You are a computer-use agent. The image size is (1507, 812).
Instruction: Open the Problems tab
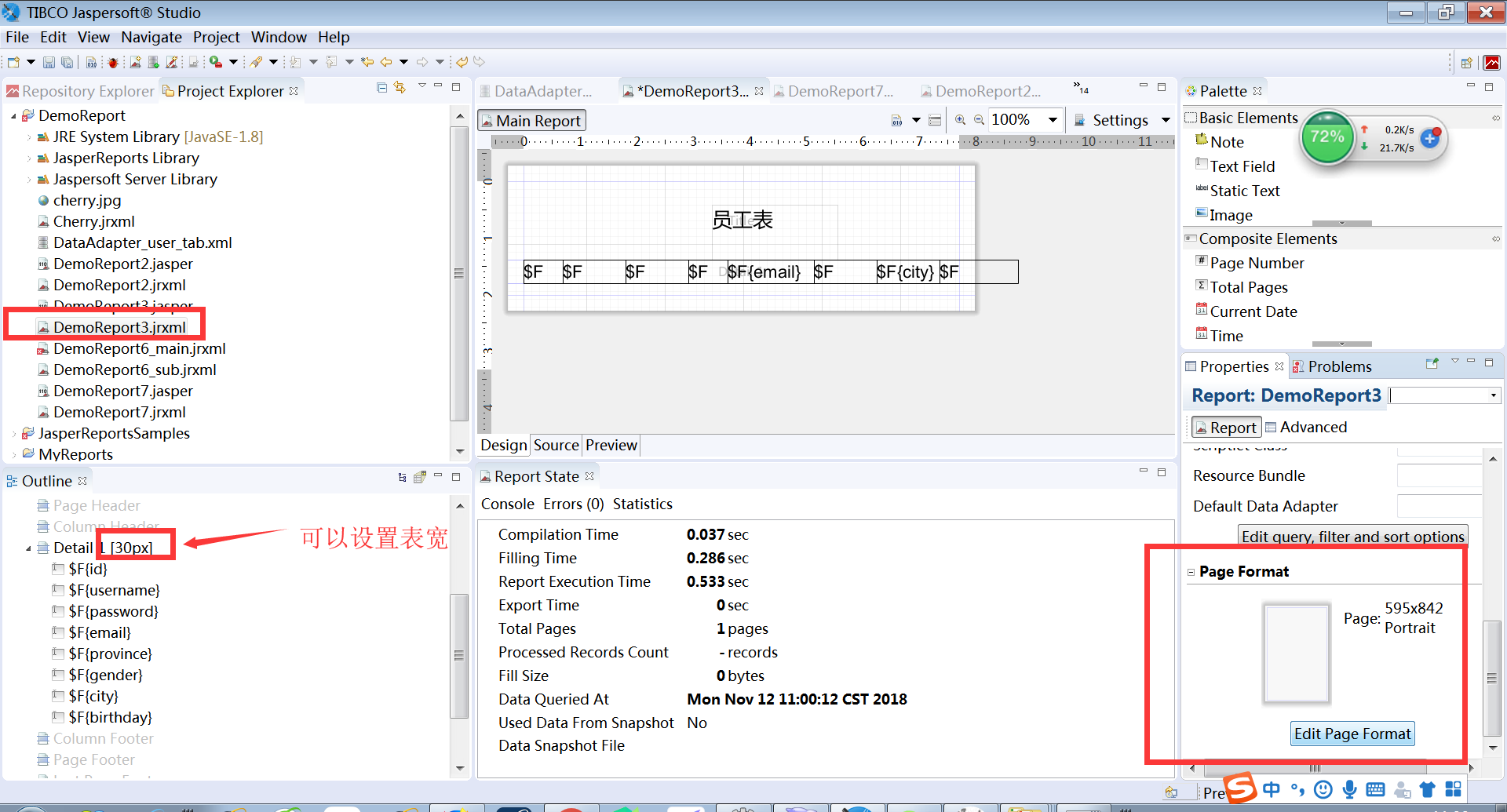(x=1332, y=366)
